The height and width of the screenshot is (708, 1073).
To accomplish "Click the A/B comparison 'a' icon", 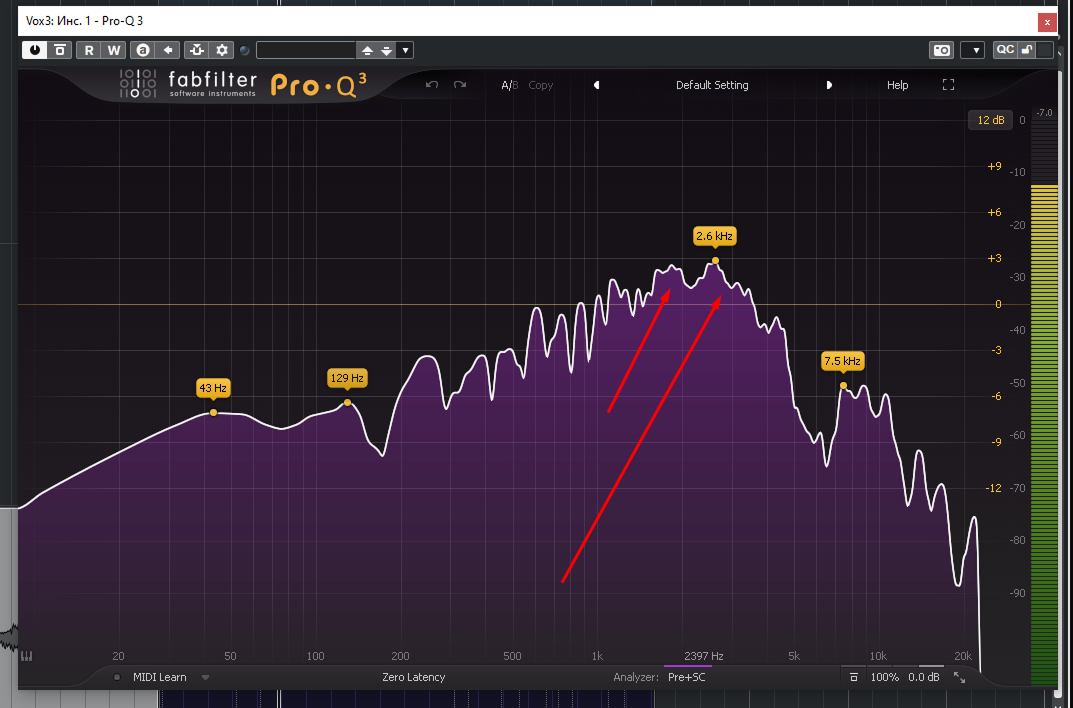I will click(x=143, y=50).
